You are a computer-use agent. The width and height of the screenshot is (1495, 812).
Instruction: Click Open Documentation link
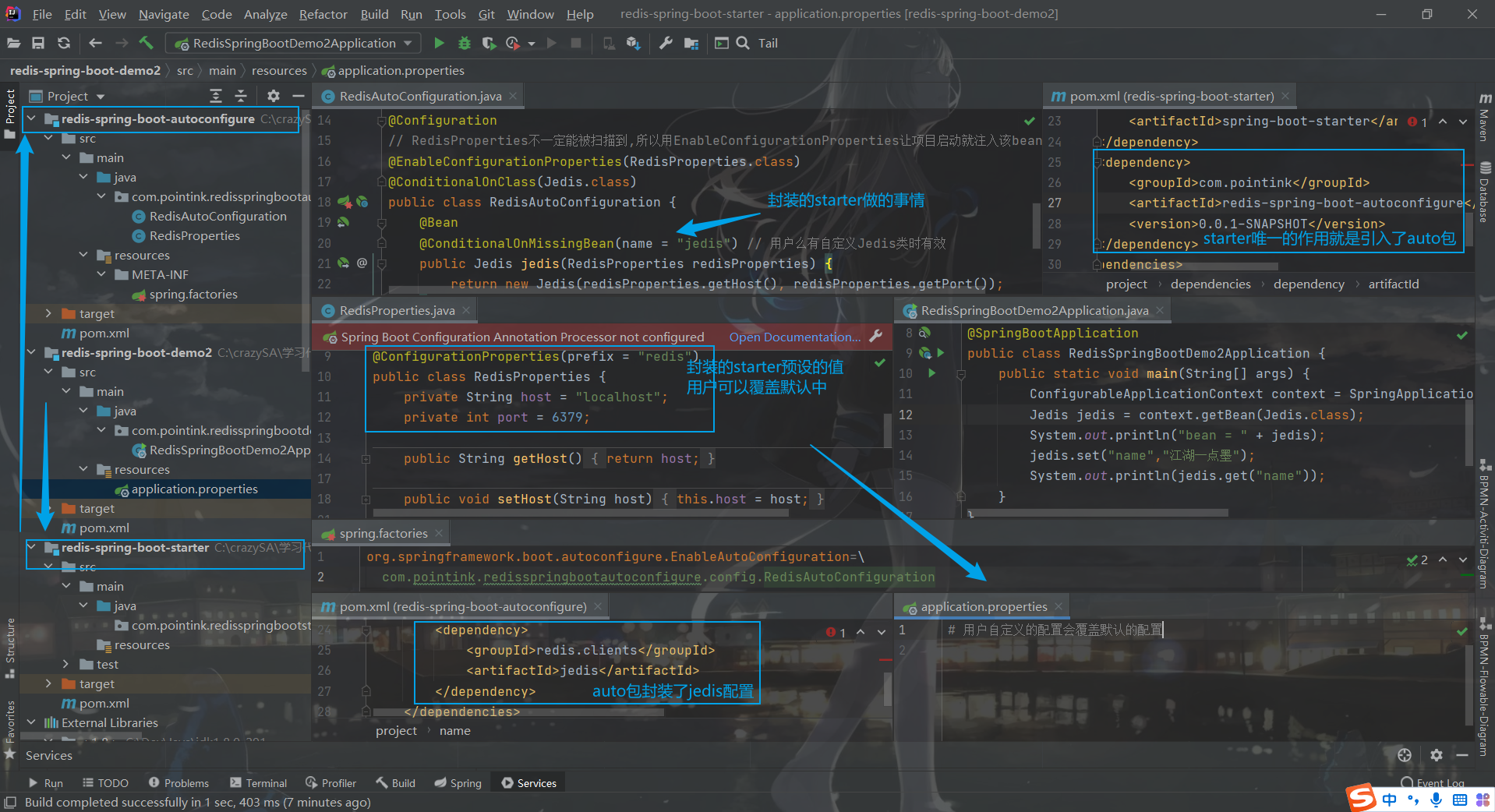(795, 337)
